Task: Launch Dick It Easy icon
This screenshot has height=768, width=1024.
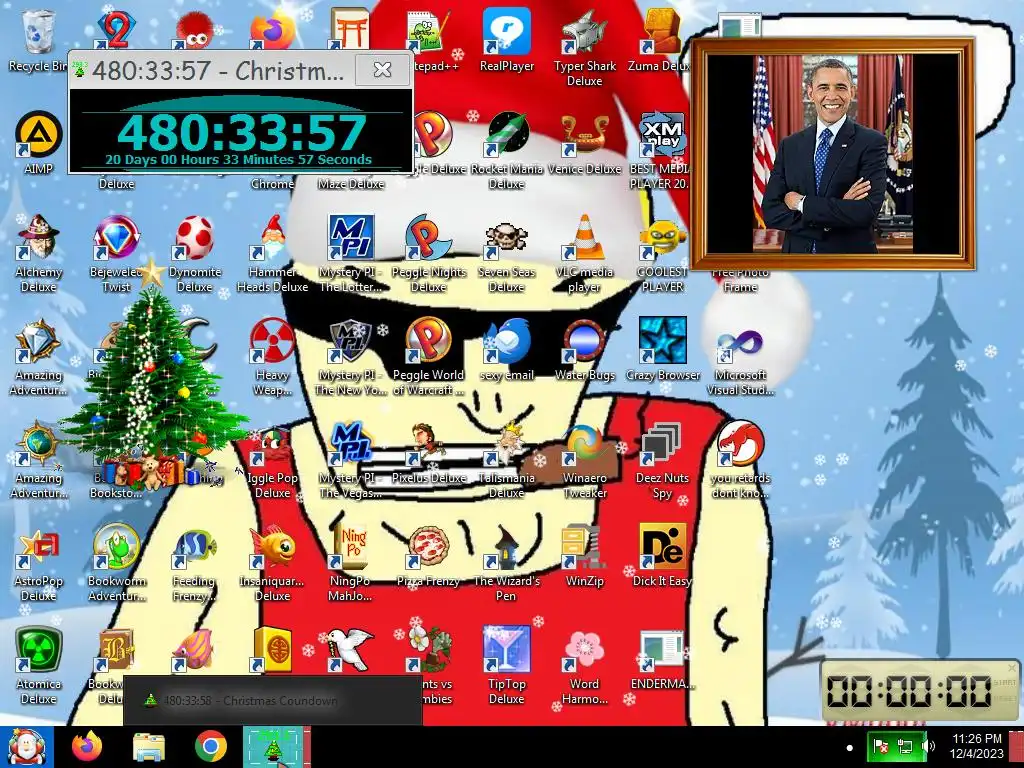Action: (x=662, y=557)
